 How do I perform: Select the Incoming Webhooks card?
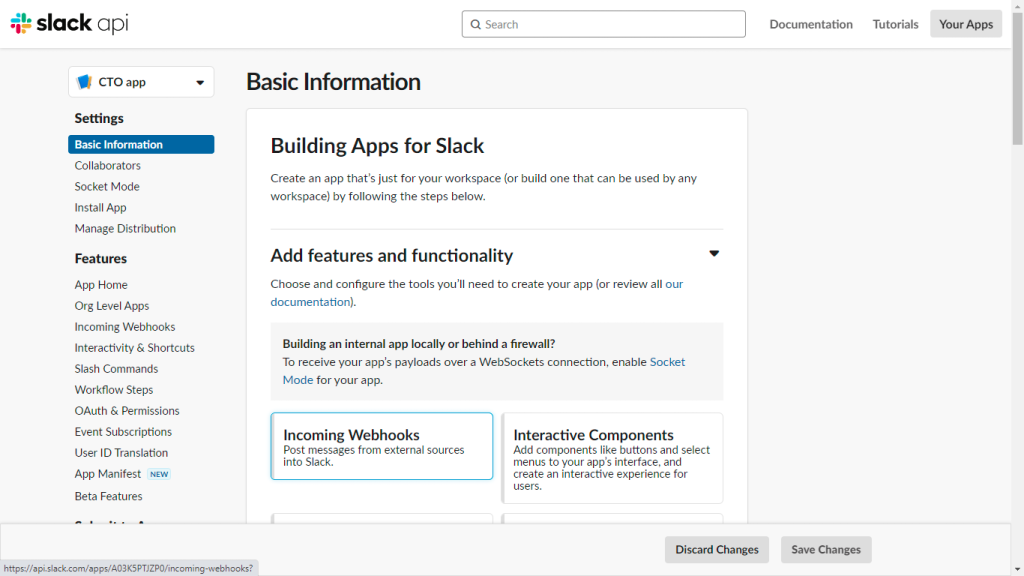point(381,446)
